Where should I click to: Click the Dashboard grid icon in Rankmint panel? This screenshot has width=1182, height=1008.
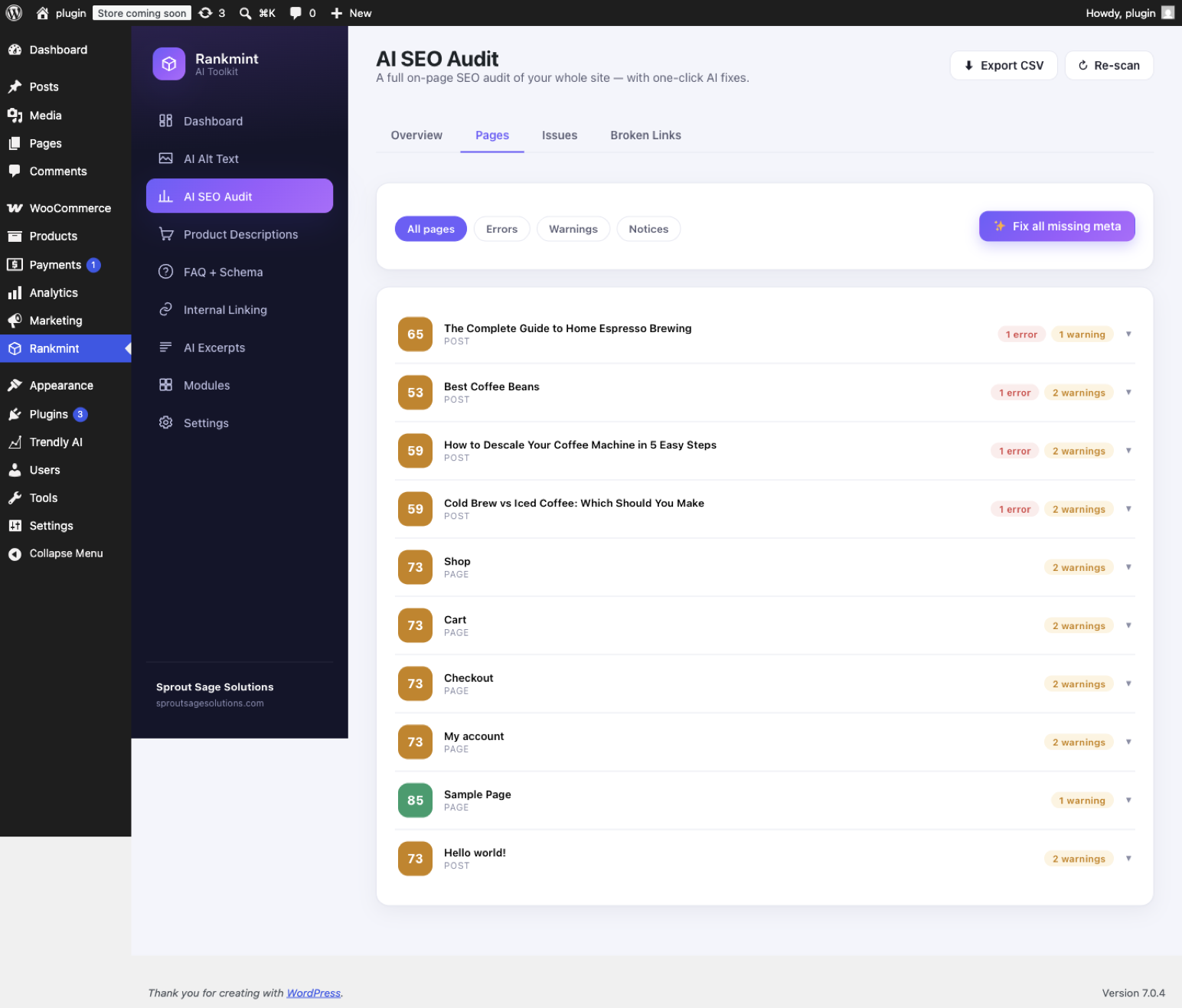click(x=165, y=121)
